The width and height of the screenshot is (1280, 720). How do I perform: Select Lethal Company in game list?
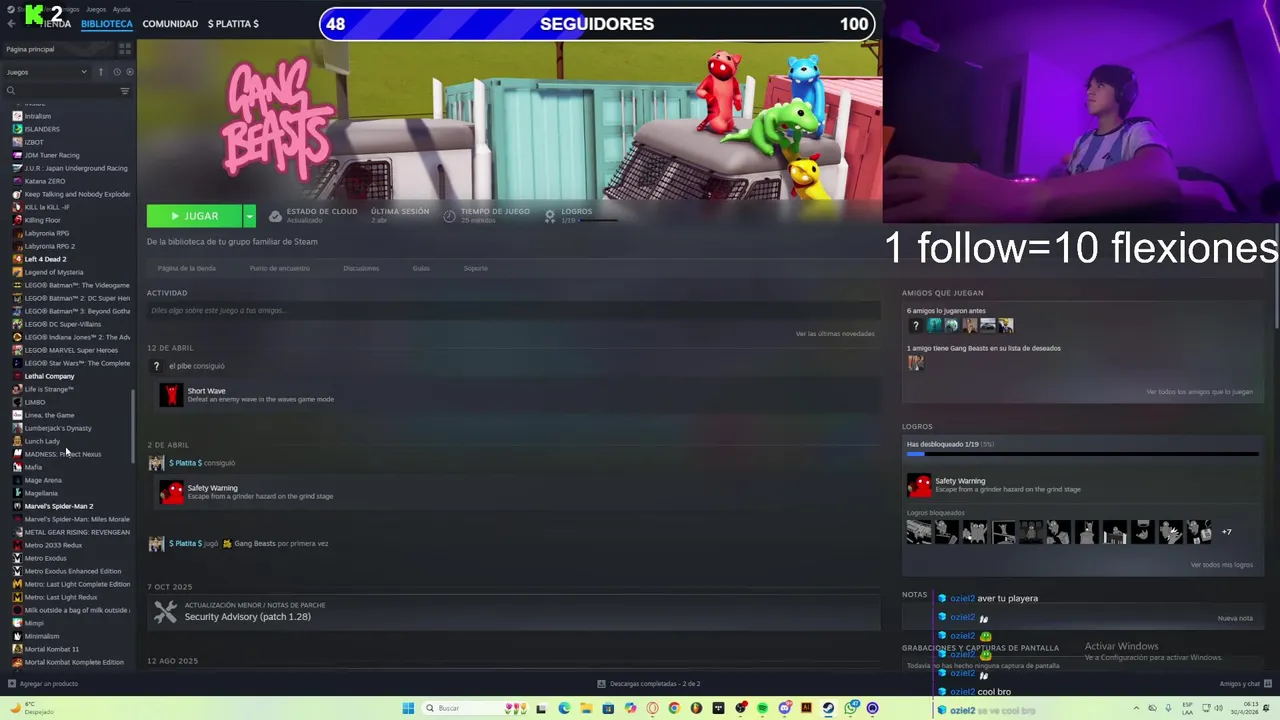[49, 376]
